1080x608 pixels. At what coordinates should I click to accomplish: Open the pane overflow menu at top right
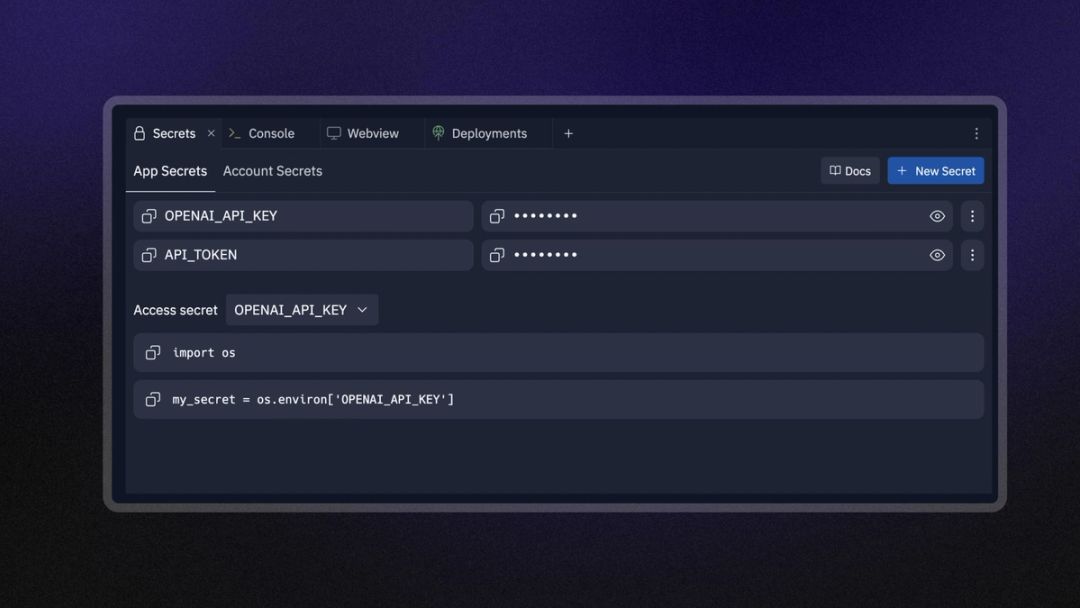click(x=976, y=133)
